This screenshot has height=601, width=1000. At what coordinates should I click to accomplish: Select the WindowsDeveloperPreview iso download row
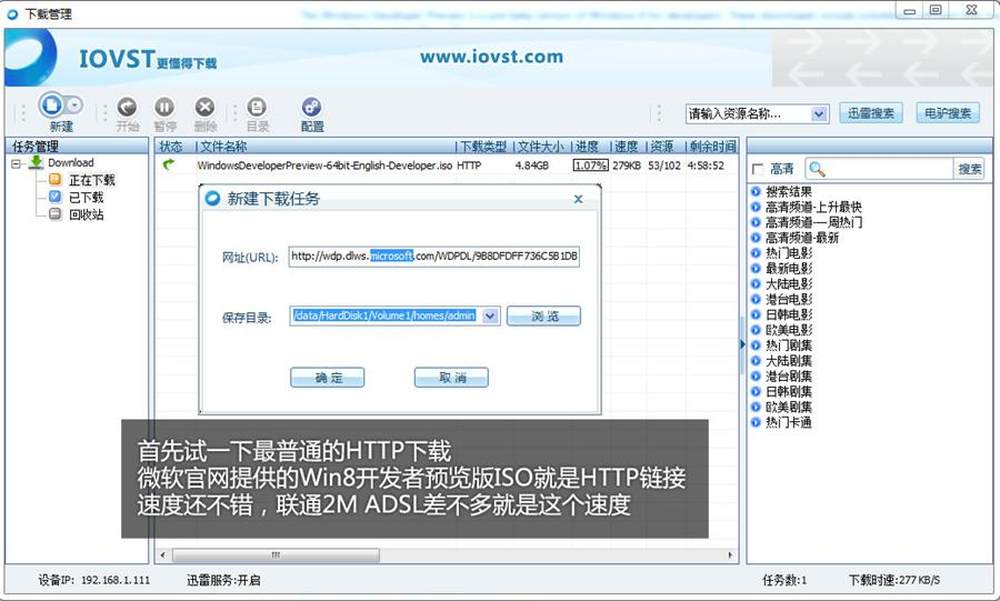pos(446,166)
